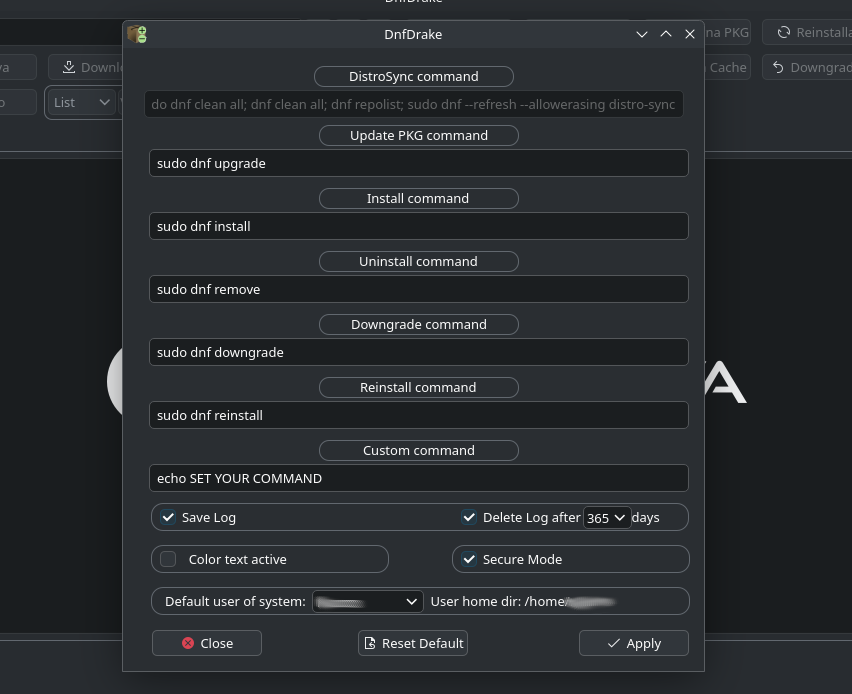Image resolution: width=852 pixels, height=694 pixels.
Task: Open the 365 days dropdown
Action: pos(607,517)
